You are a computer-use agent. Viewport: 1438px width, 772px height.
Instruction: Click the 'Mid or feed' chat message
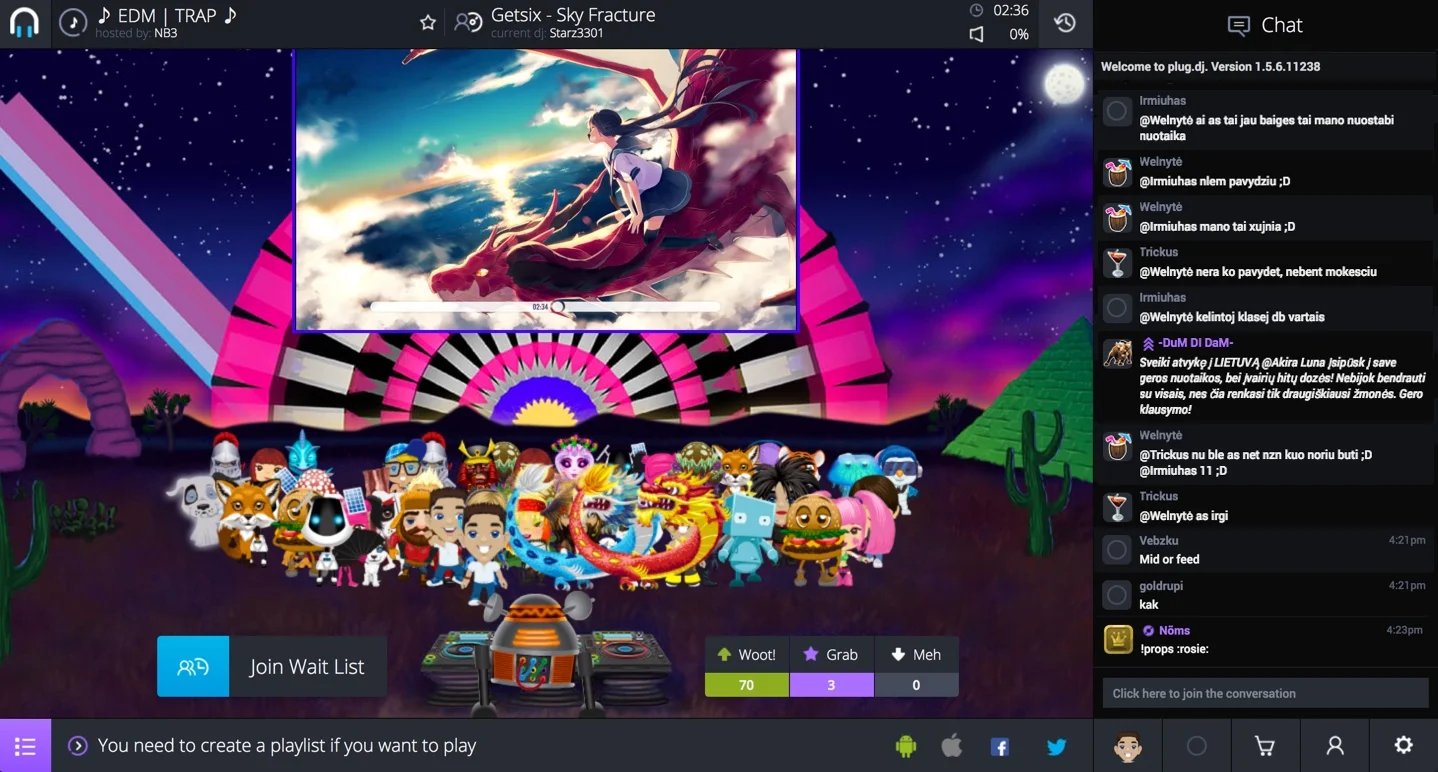1169,560
